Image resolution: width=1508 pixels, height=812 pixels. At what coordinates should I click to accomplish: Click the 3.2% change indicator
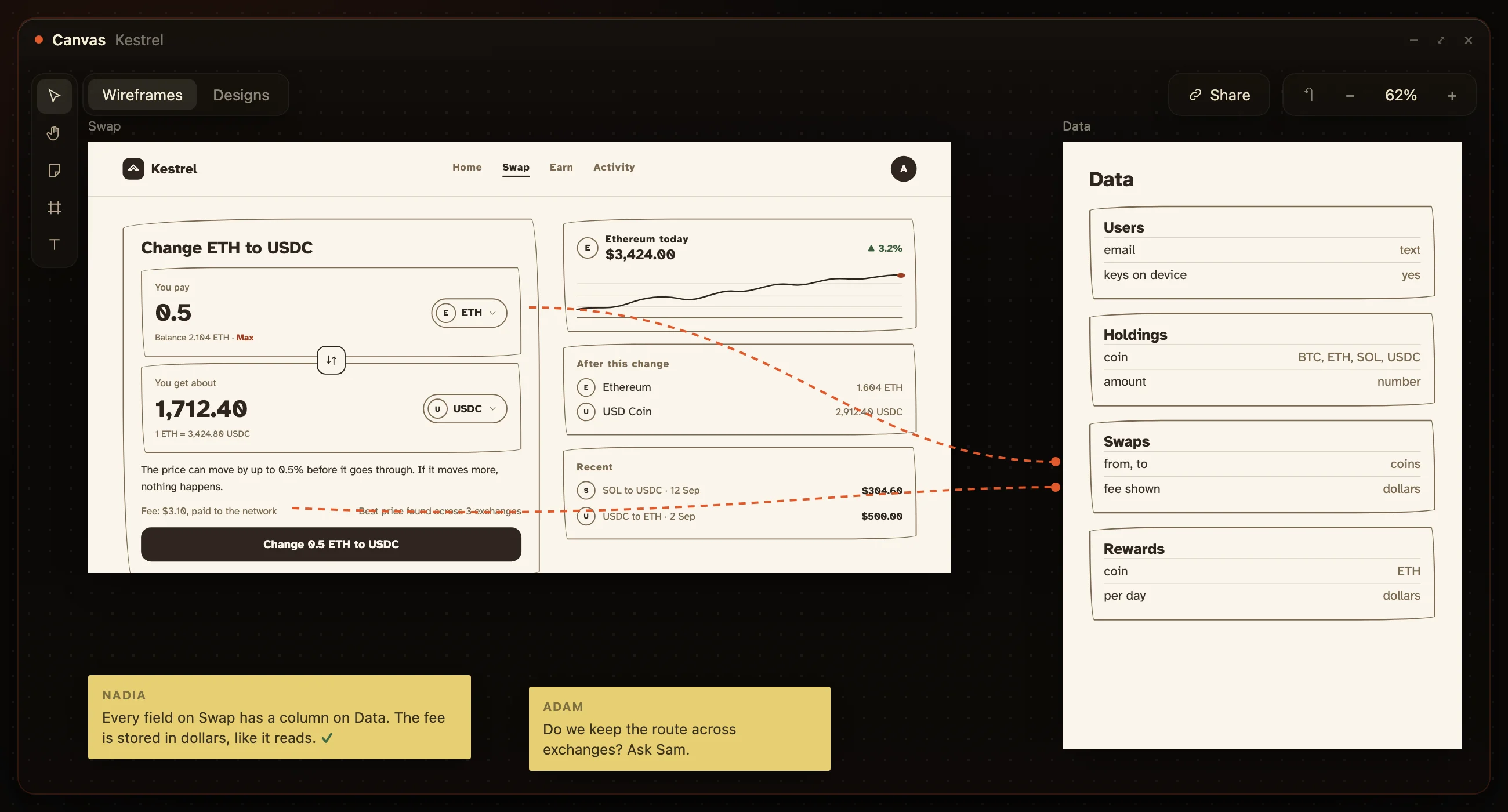pyautogui.click(x=884, y=248)
